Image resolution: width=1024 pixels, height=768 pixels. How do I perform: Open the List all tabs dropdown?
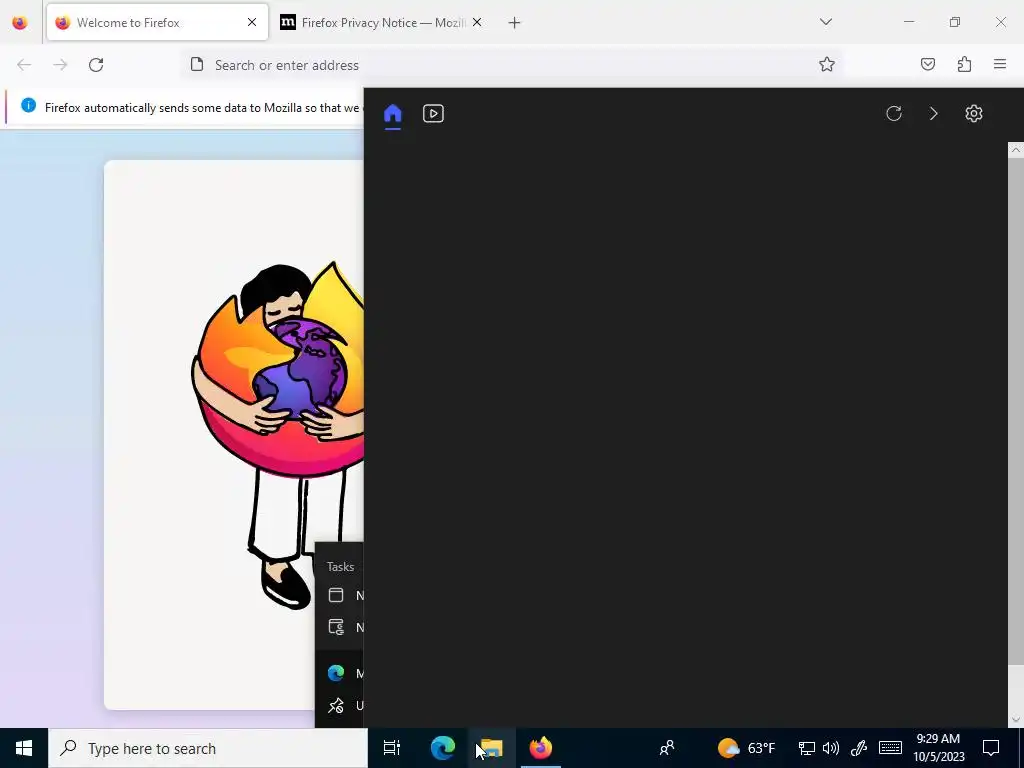(825, 22)
